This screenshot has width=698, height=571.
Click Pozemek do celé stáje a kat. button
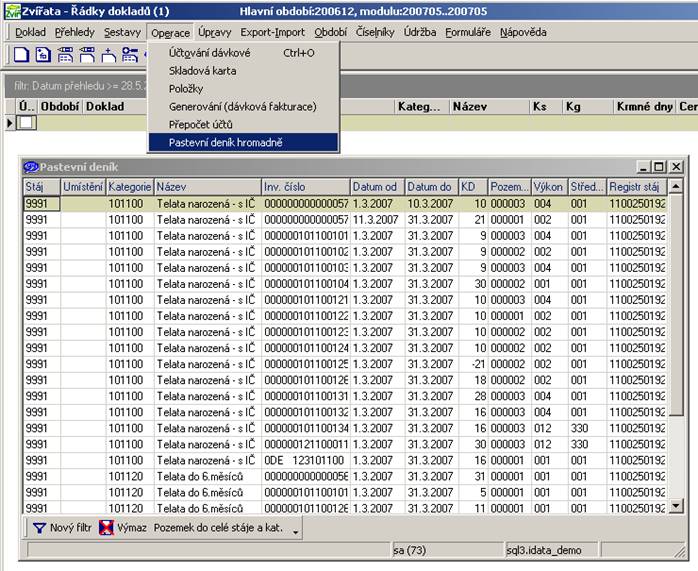coord(218,528)
